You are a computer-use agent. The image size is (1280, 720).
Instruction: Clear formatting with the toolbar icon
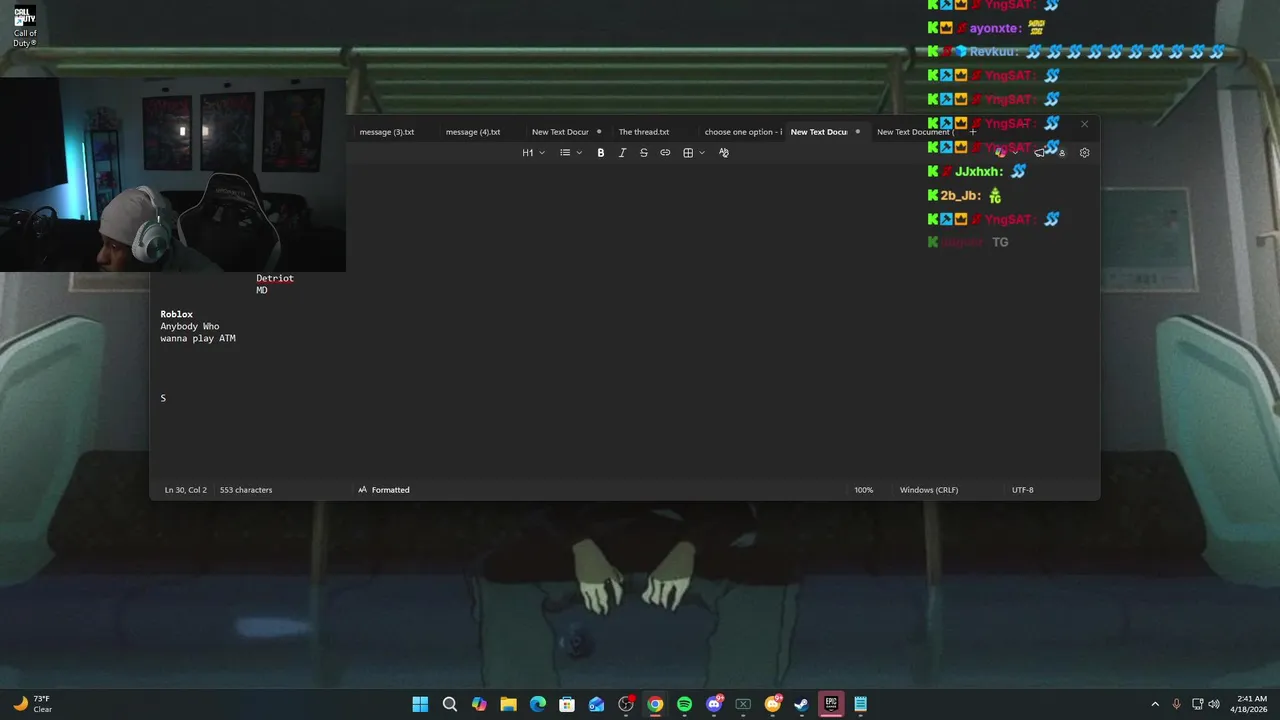[x=724, y=153]
